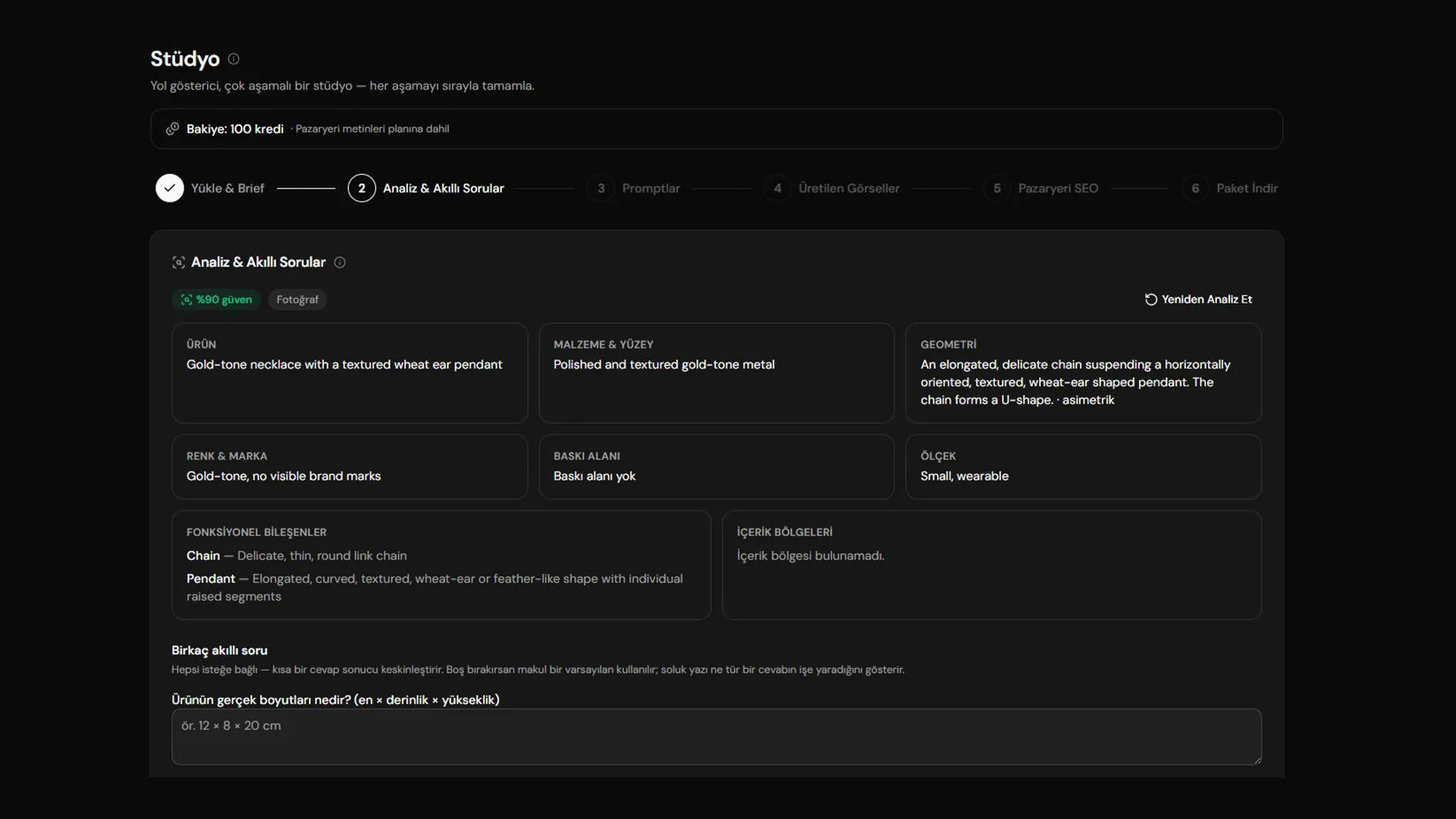The width and height of the screenshot is (1456, 819).
Task: Select the step 2 circle in stepper
Action: coord(362,188)
